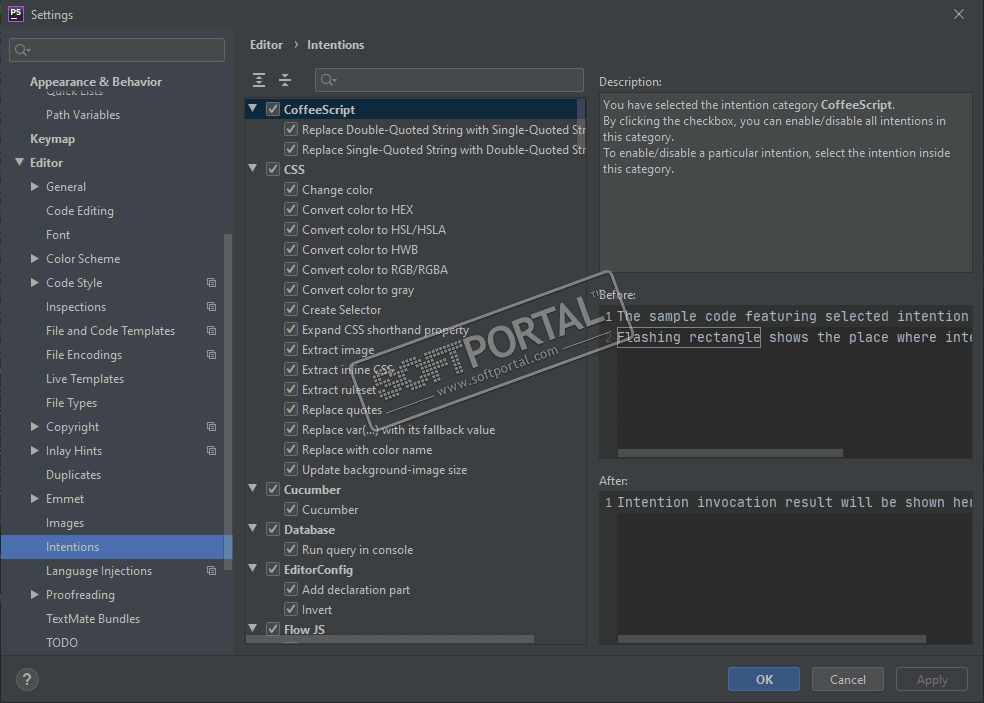This screenshot has width=984, height=703.
Task: Toggle the CoffeeScript category checkbox
Action: click(x=273, y=109)
